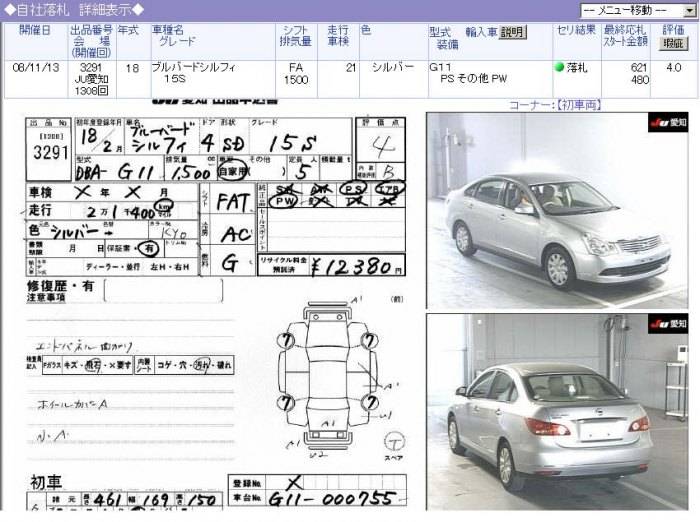Select the 自社落札 詳細表示 page title
This screenshot has height=522, width=700.
[x=74, y=10]
